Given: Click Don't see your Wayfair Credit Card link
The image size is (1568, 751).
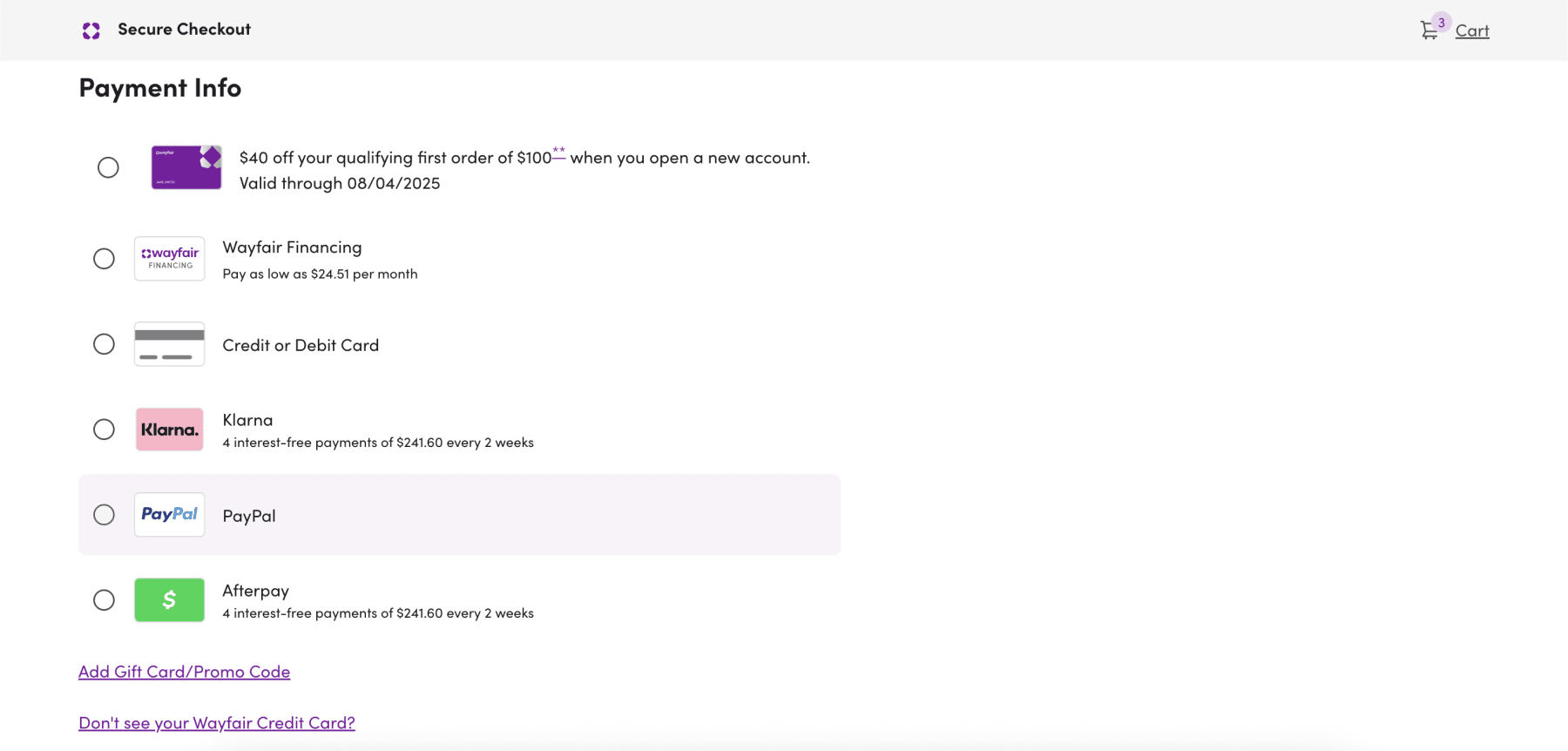Looking at the screenshot, I should pyautogui.click(x=216, y=722).
